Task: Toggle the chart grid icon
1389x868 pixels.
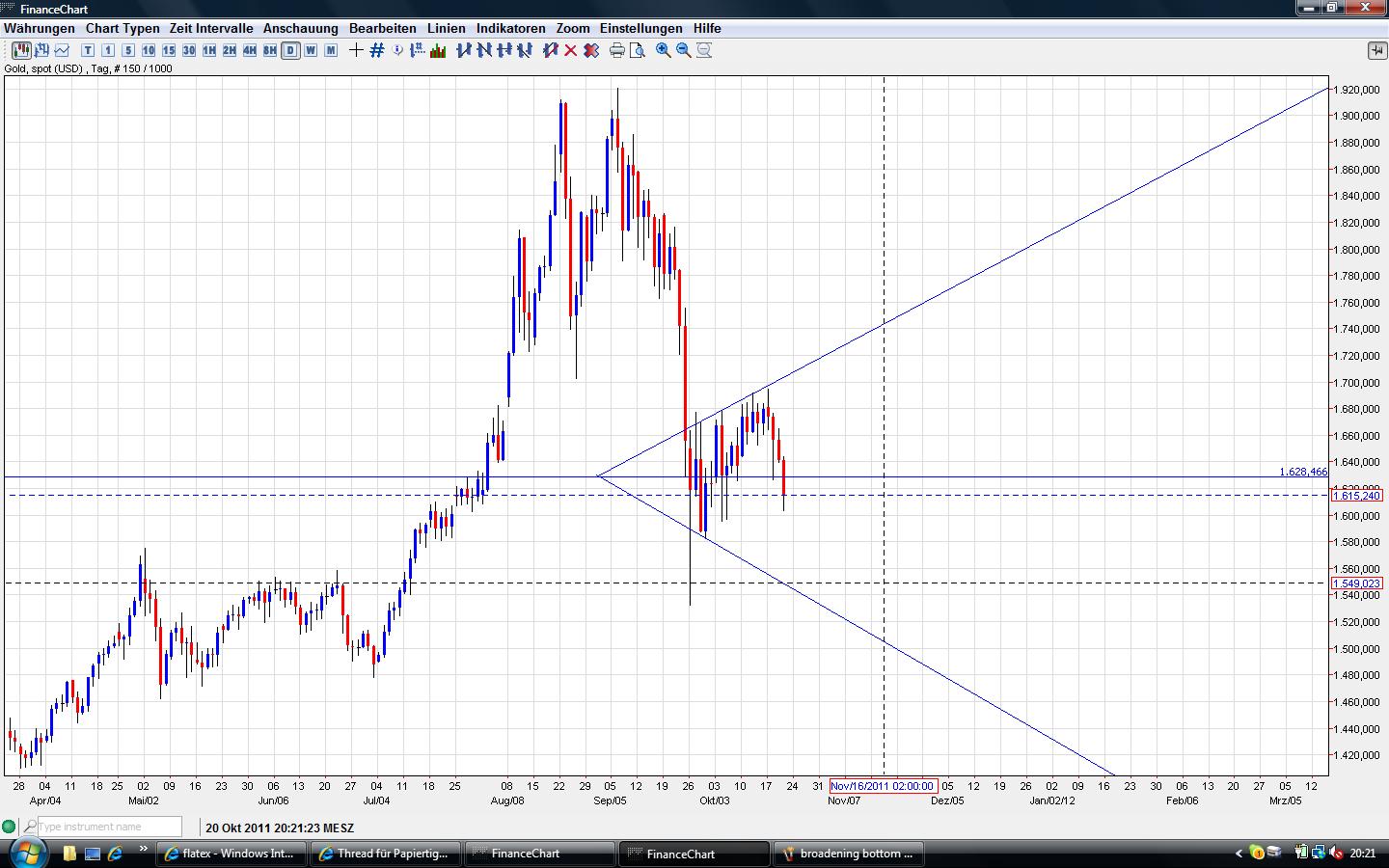Action: [376, 50]
